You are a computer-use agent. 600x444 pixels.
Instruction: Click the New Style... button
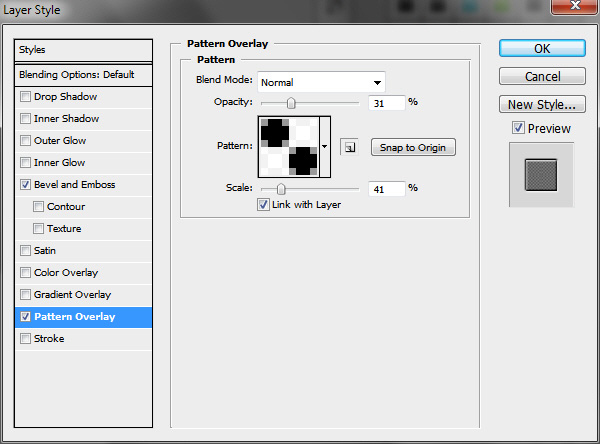pos(542,104)
